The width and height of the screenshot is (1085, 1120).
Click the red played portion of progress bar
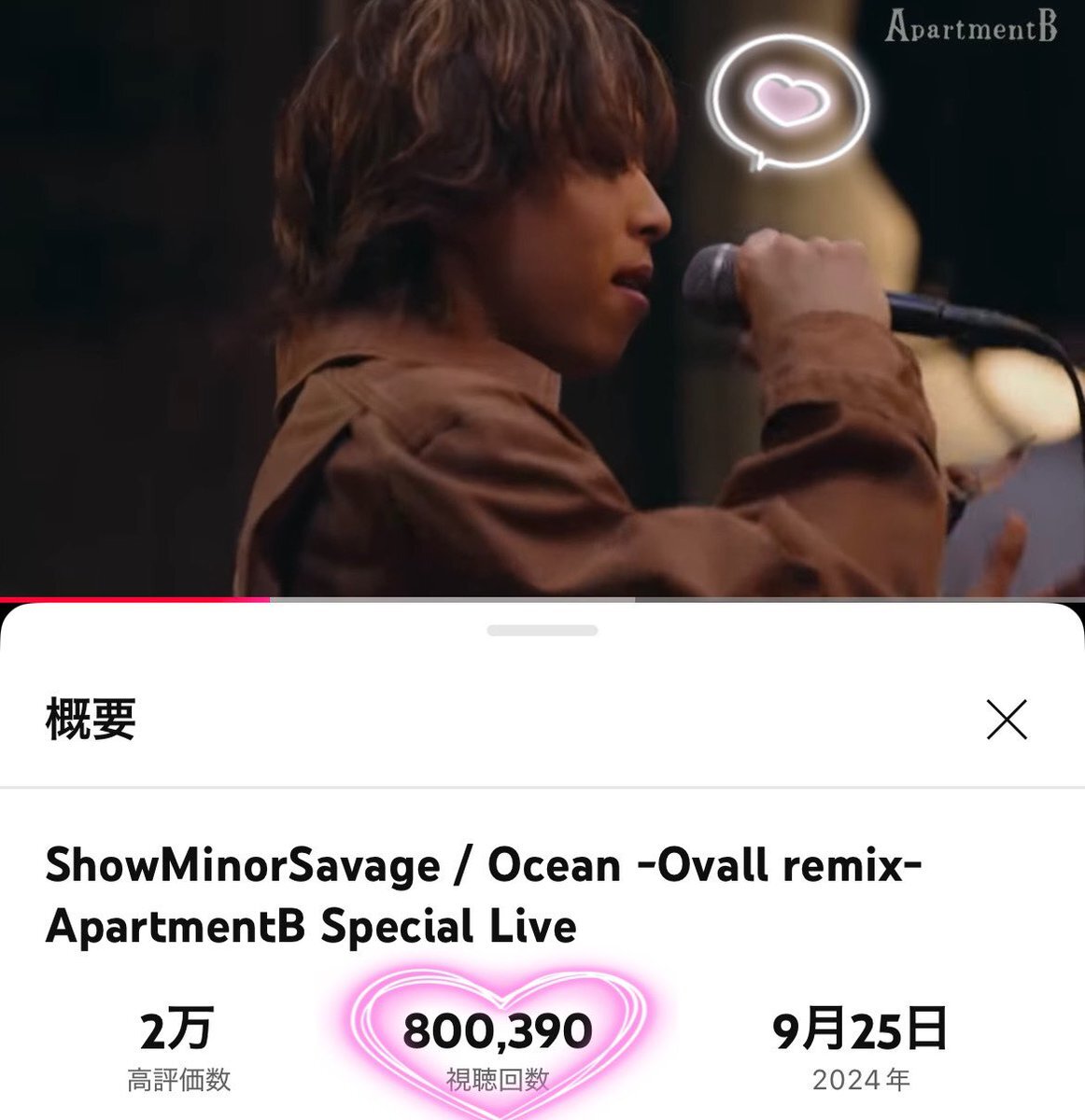click(x=134, y=599)
